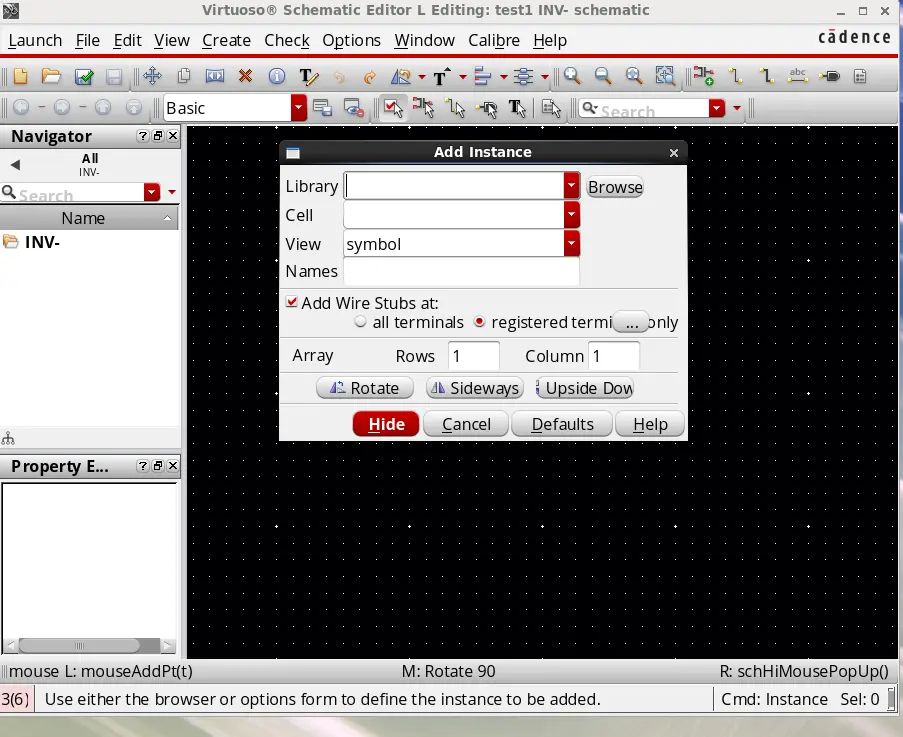Open the Edit menu
Screen dimensions: 903x737
127,40
